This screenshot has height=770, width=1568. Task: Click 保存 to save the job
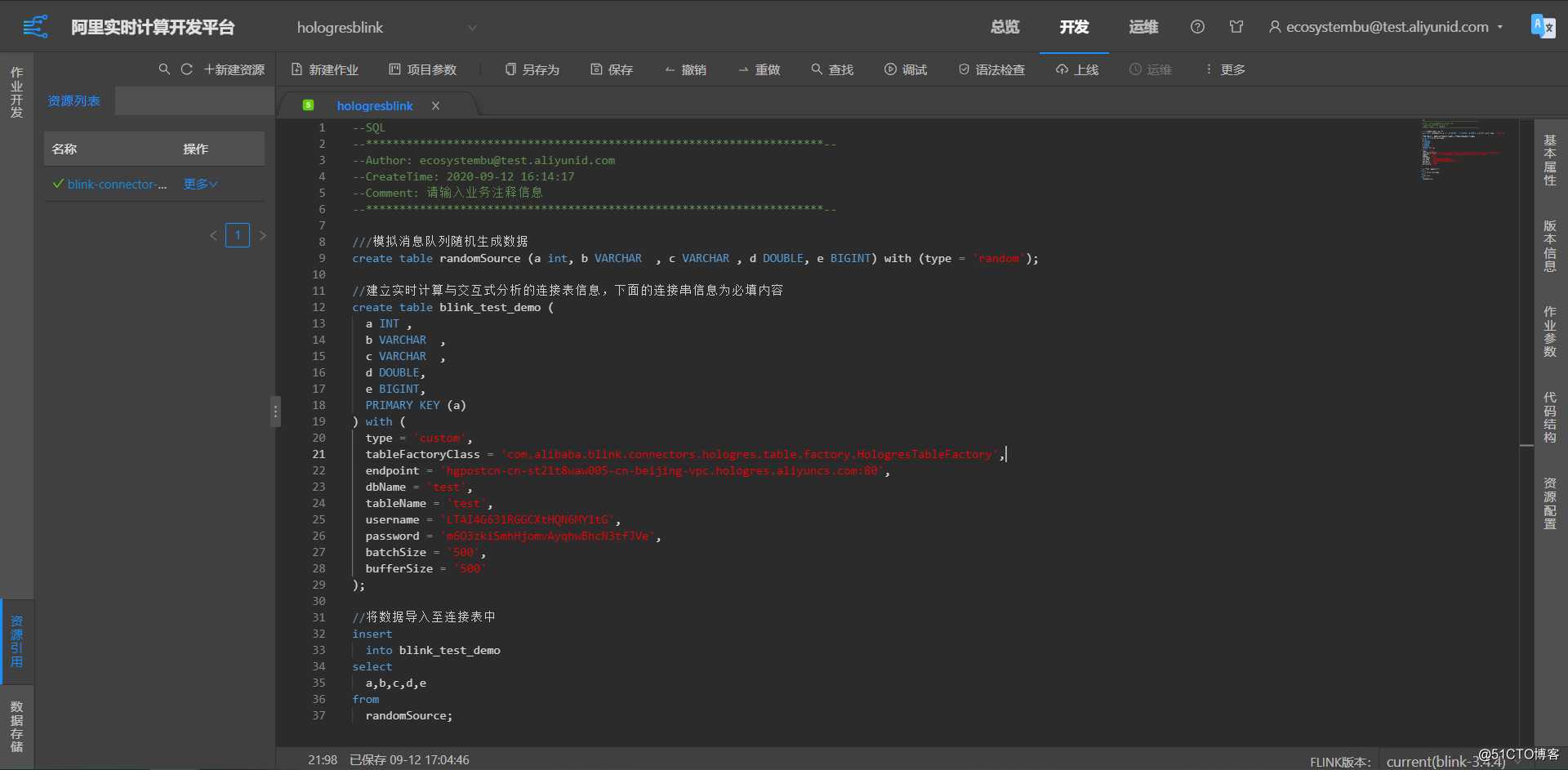[x=612, y=69]
